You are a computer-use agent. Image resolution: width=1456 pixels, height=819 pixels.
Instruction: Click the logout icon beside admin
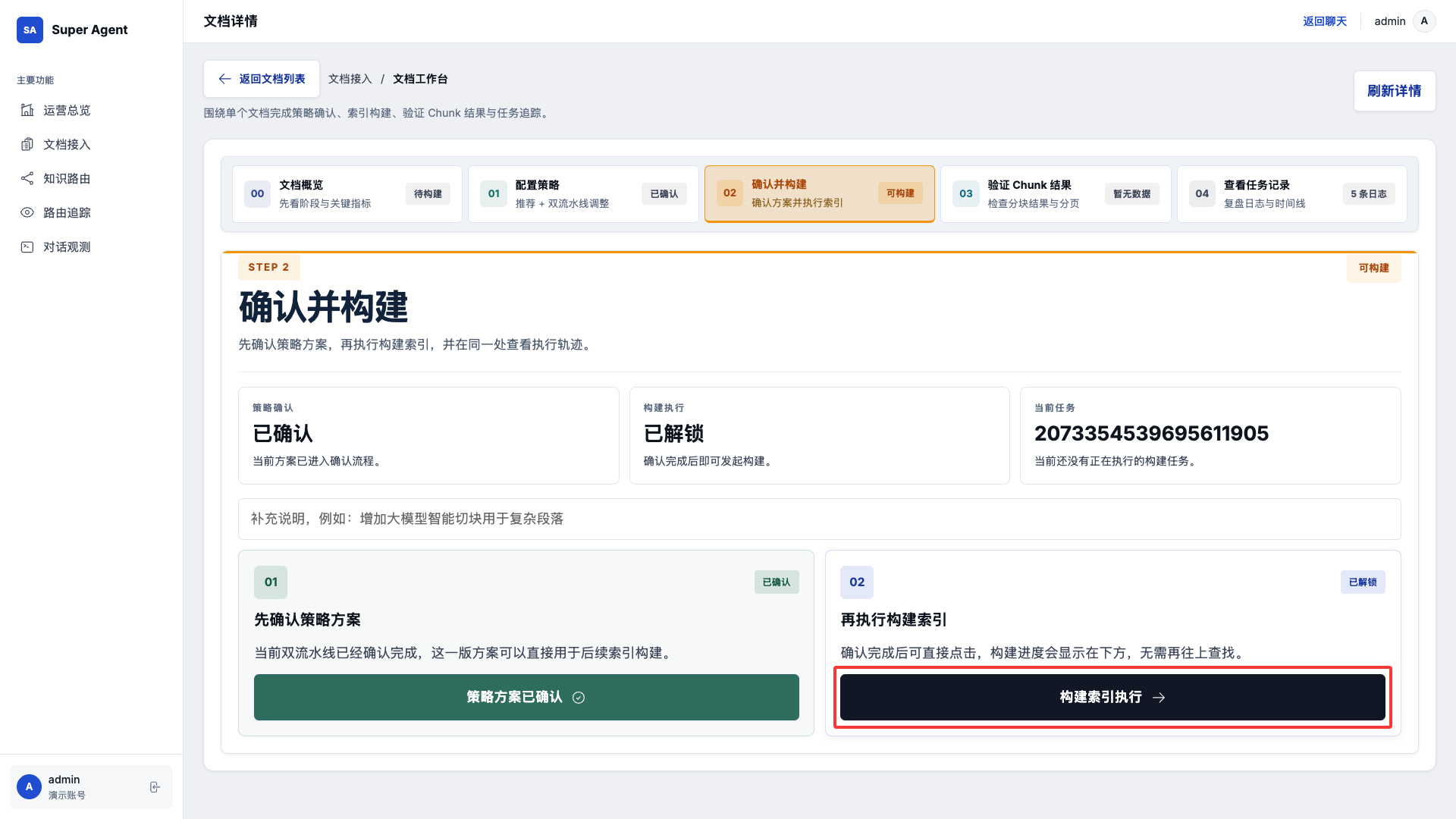(x=155, y=787)
